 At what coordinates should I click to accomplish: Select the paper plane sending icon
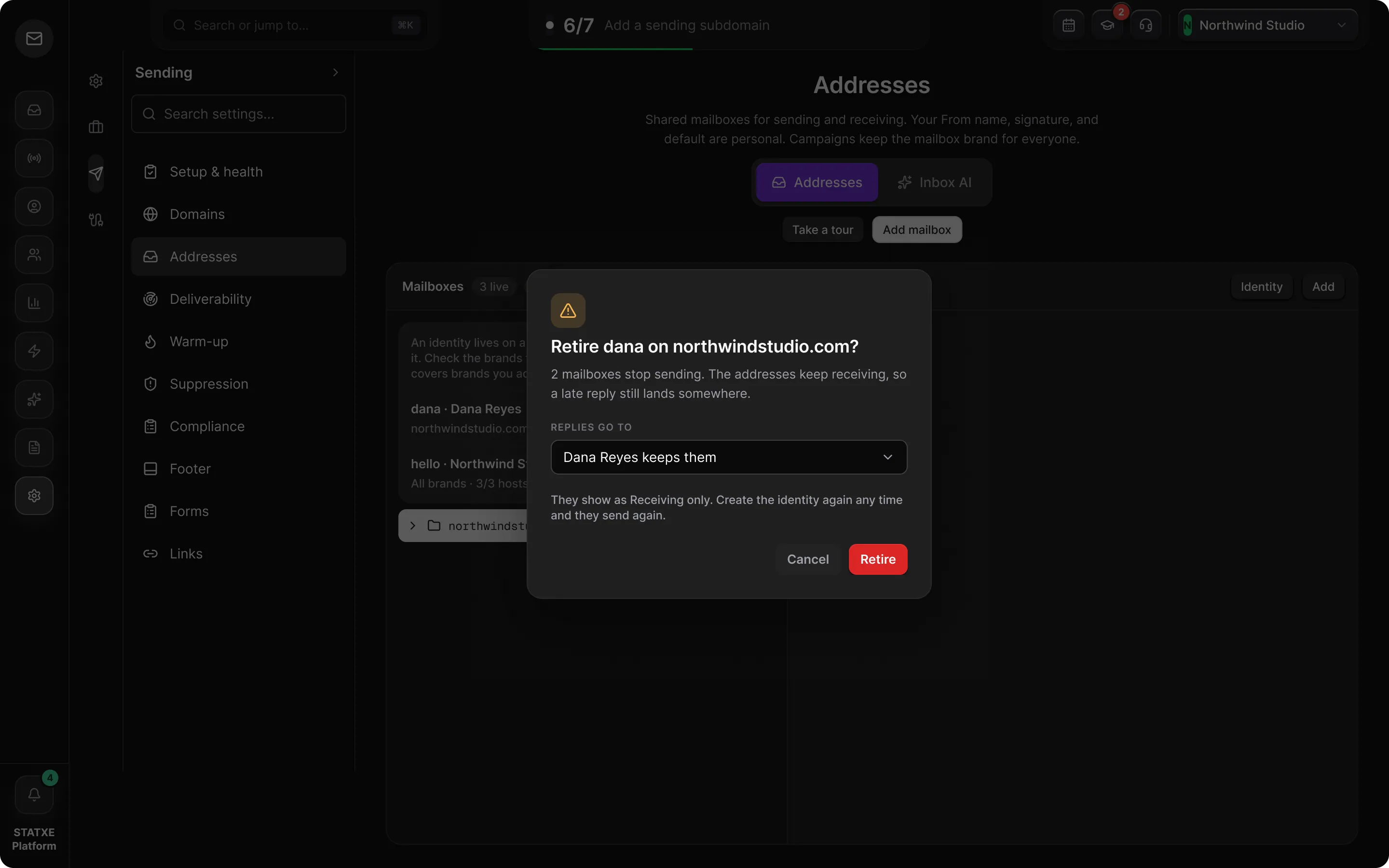[96, 174]
